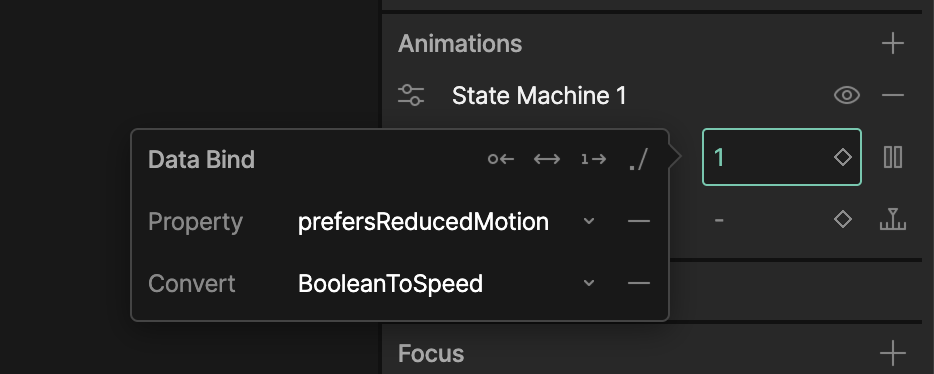Choose the bind-once direction icon
Screen dimensions: 934x374
[593, 159]
